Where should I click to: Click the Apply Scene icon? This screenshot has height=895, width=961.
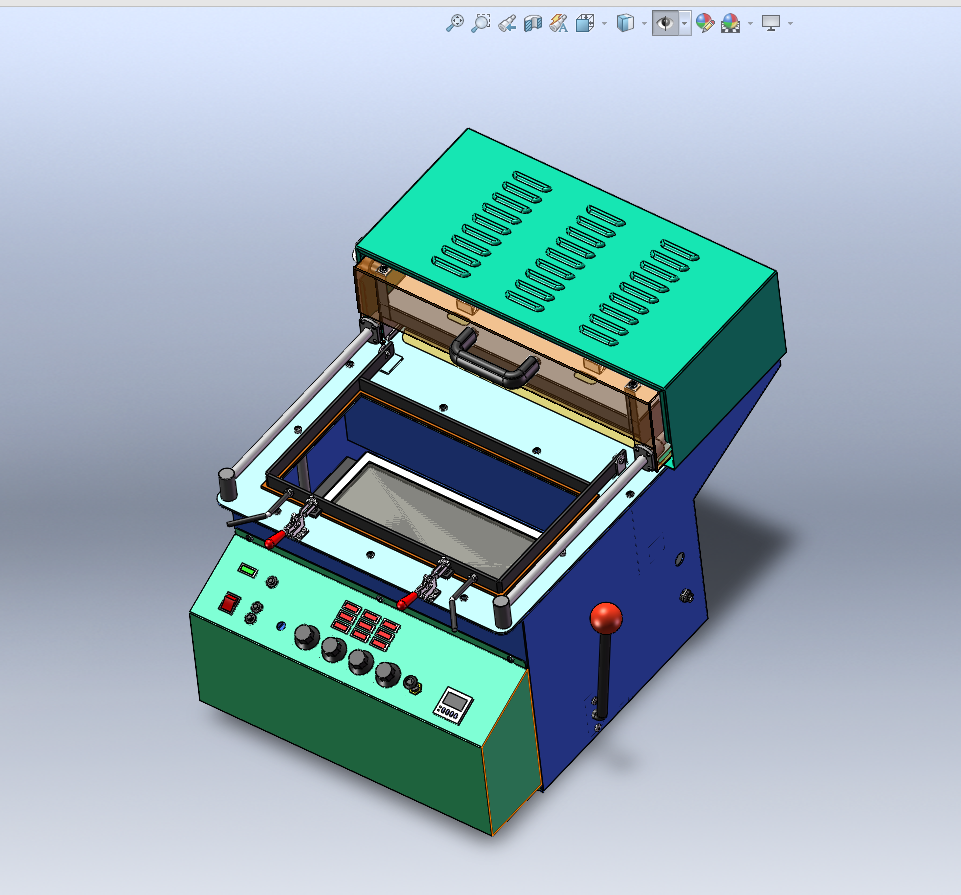(731, 23)
